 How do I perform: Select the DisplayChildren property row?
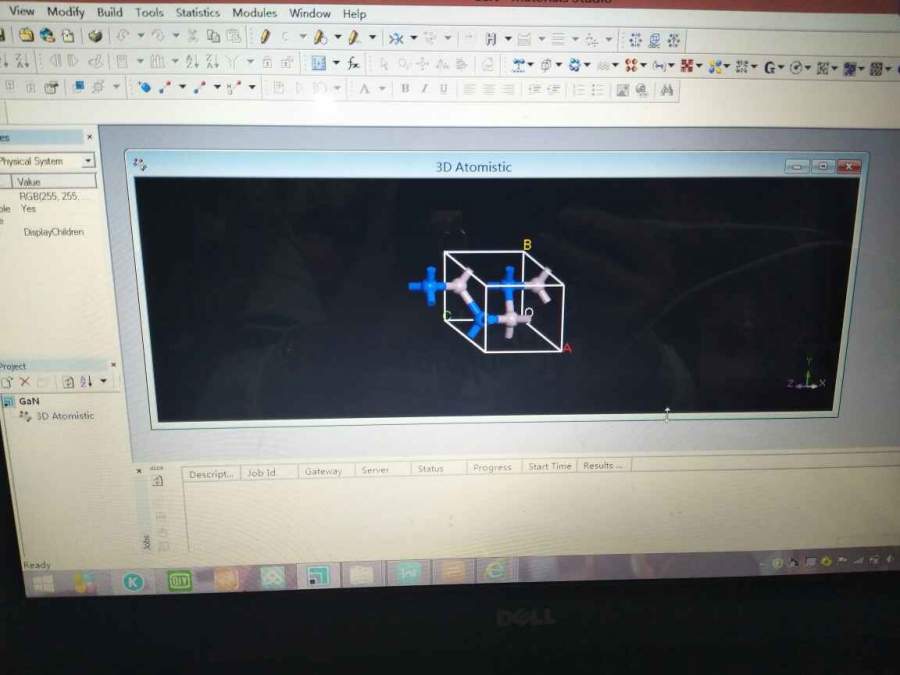[53, 232]
